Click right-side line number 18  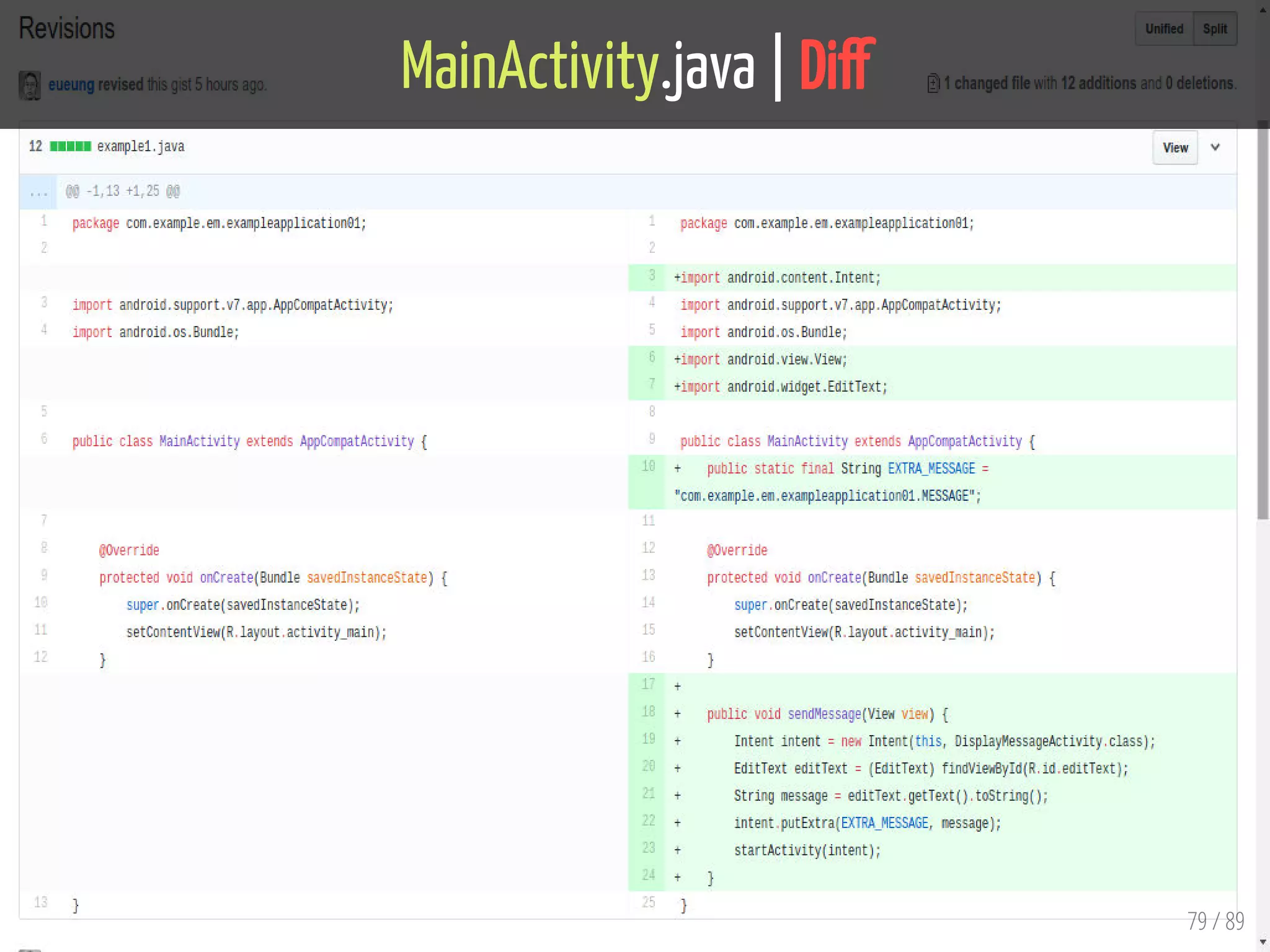pyautogui.click(x=648, y=712)
